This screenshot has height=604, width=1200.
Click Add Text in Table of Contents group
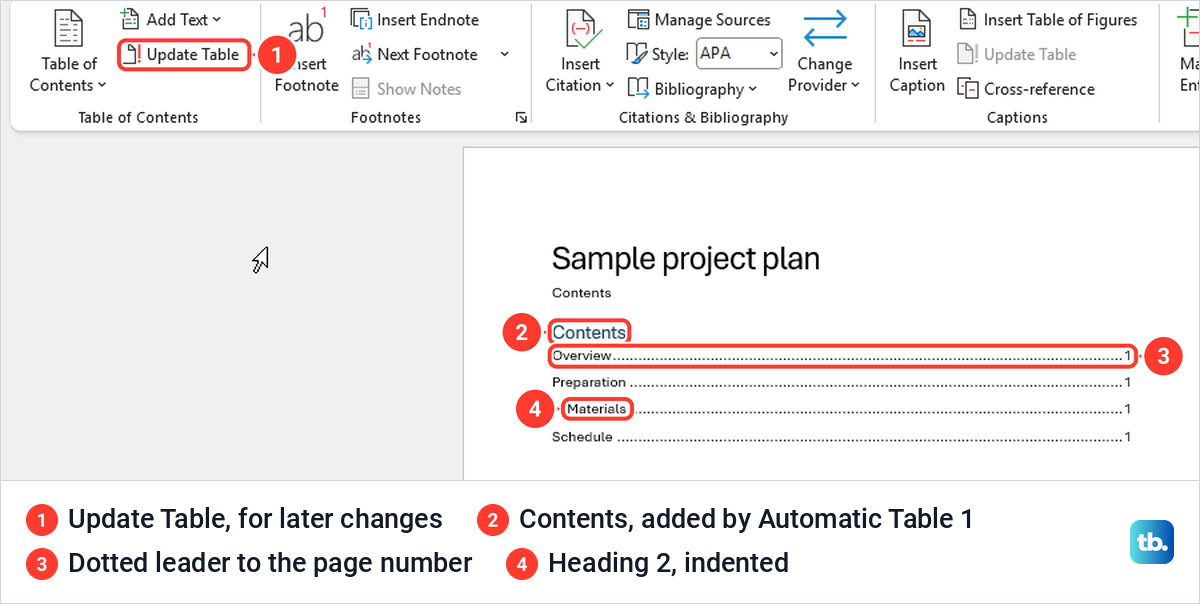tap(171, 19)
